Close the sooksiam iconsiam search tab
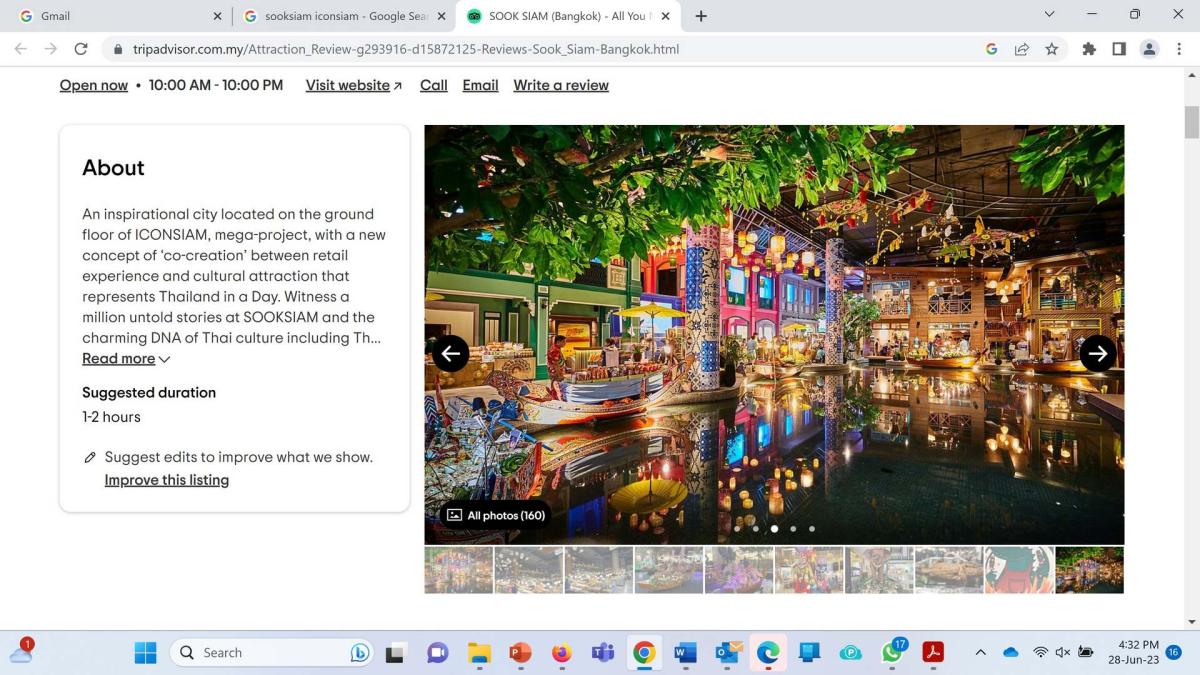This screenshot has height=675, width=1200. tap(442, 16)
